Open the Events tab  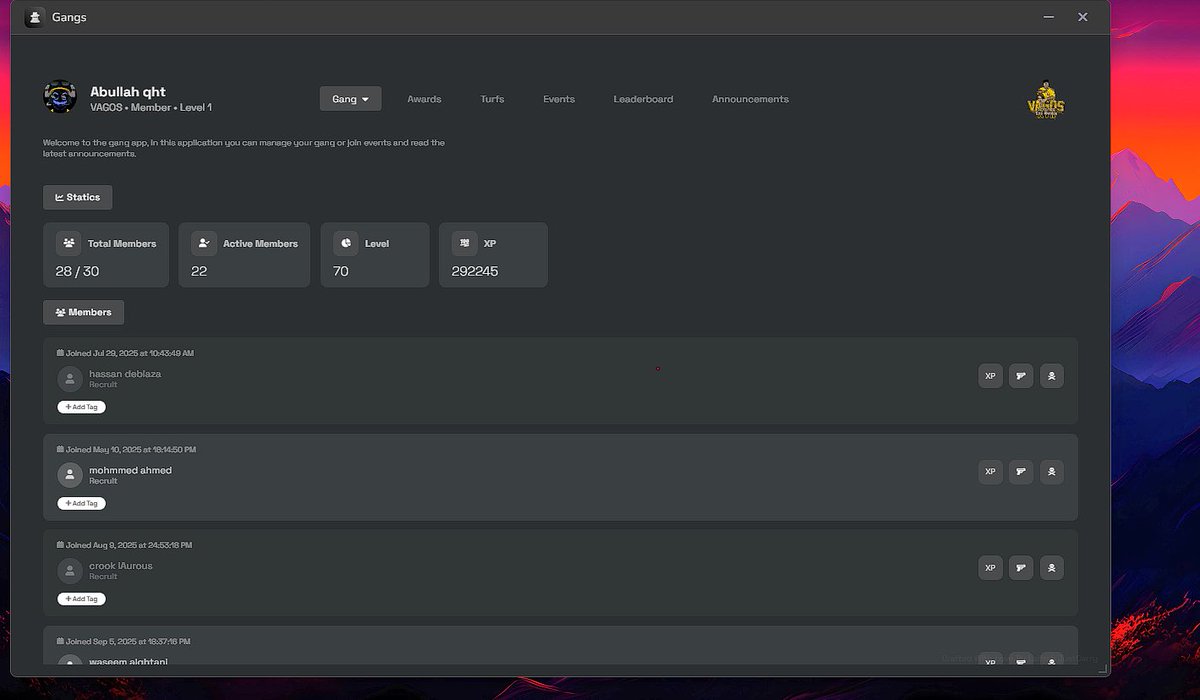pos(559,99)
